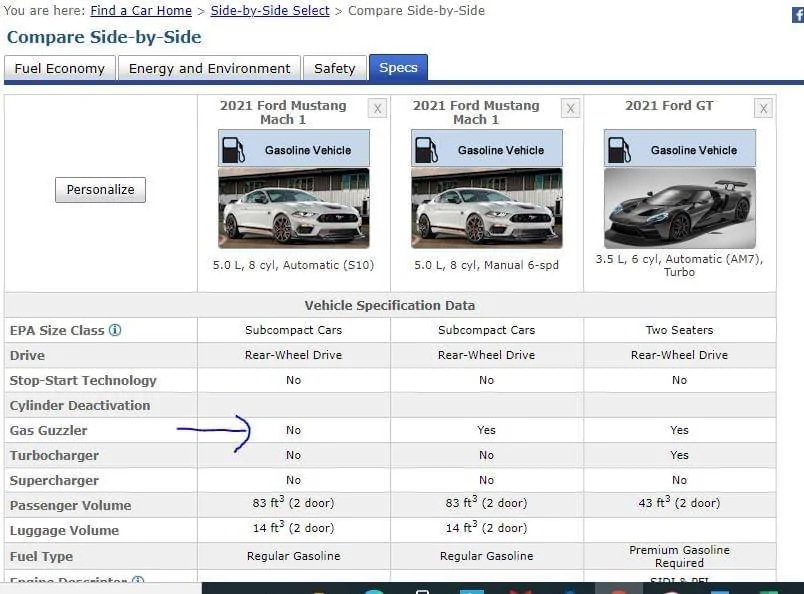Image resolution: width=804 pixels, height=594 pixels.
Task: Switch to Energy and Environment tab
Action: [x=209, y=68]
